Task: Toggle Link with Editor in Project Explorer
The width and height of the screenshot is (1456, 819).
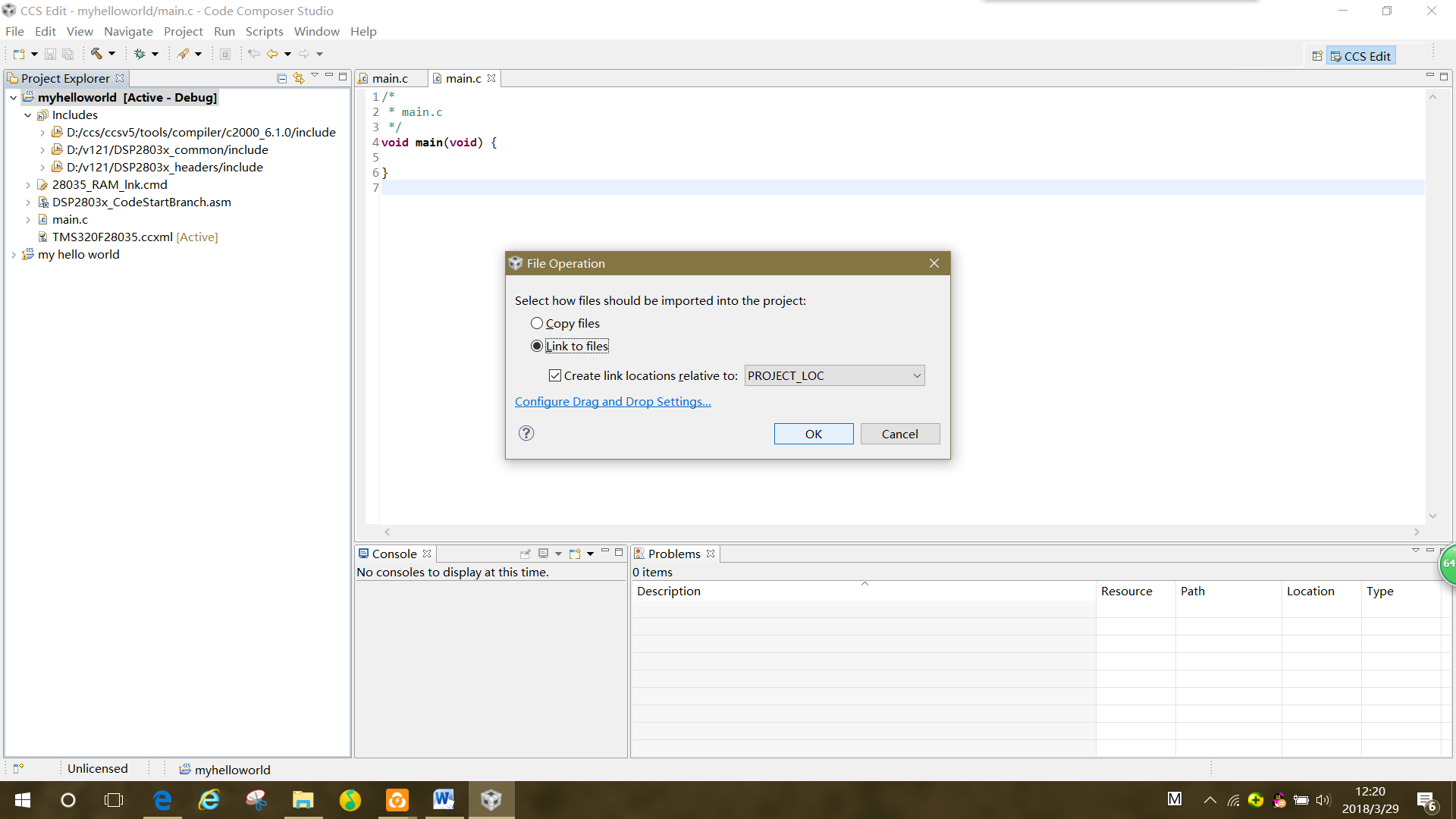Action: 298,78
